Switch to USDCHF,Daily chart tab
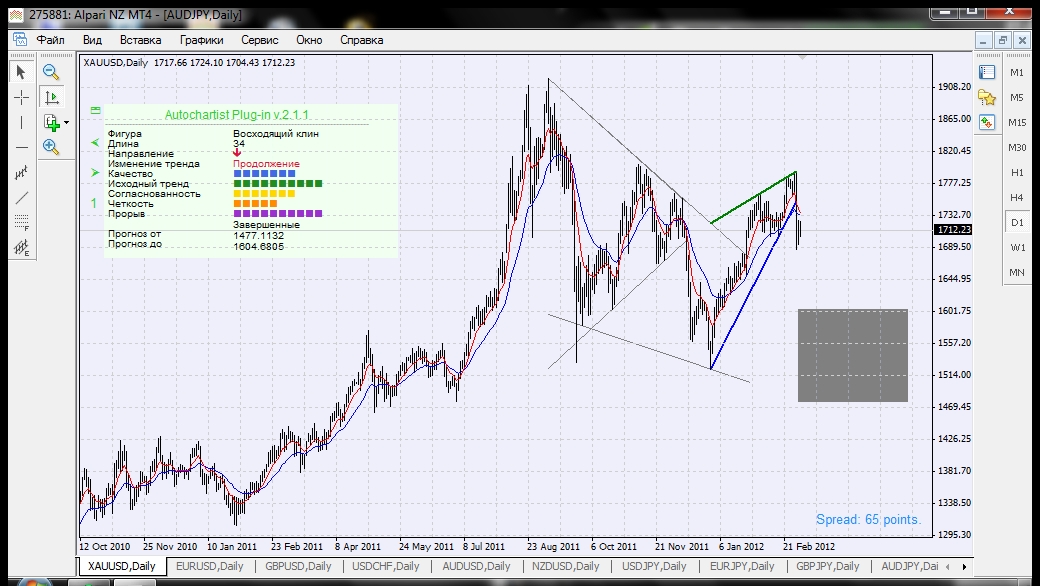Viewport: 1040px width, 586px height. (x=385, y=566)
